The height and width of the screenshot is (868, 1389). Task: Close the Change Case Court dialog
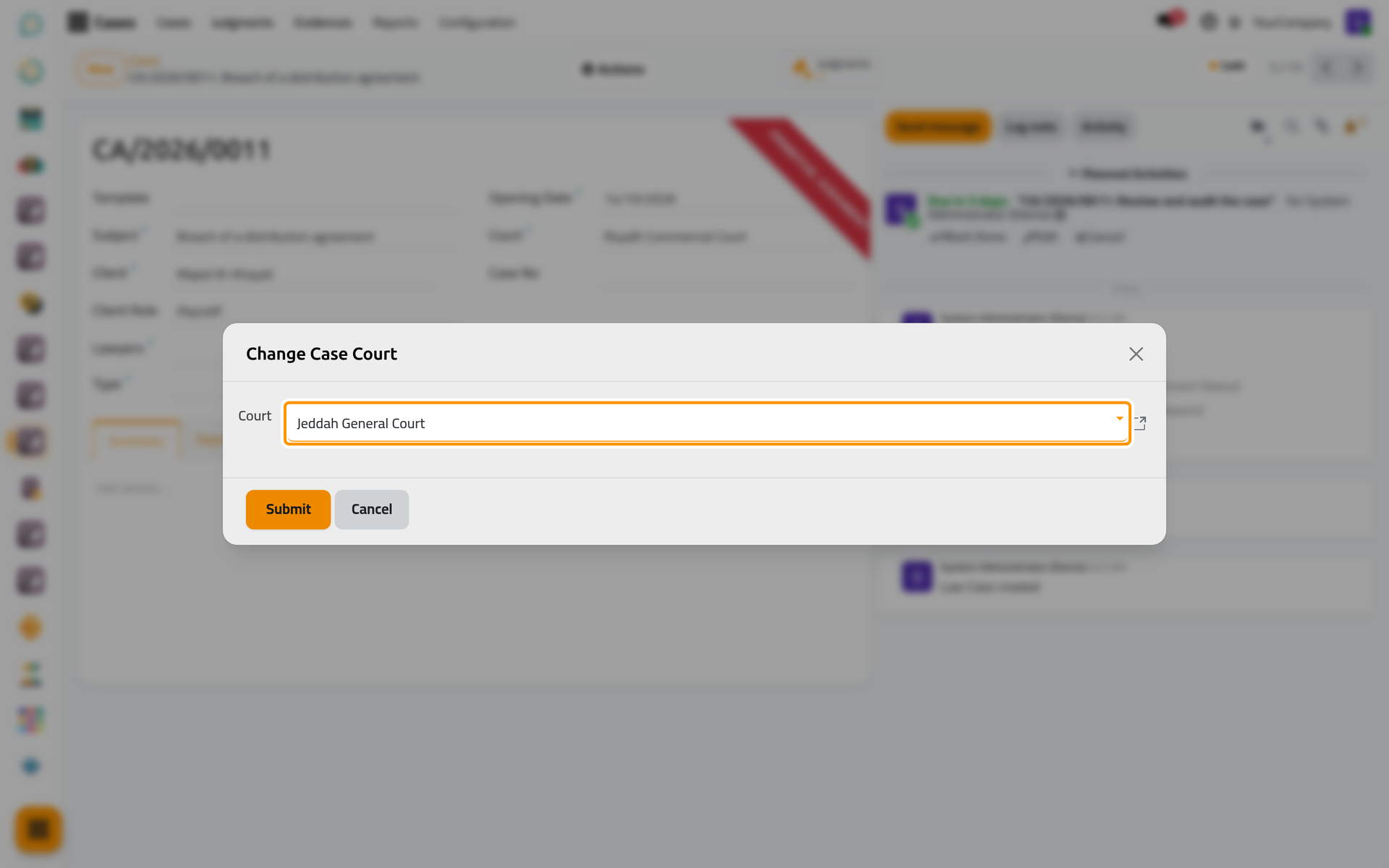point(1136,354)
